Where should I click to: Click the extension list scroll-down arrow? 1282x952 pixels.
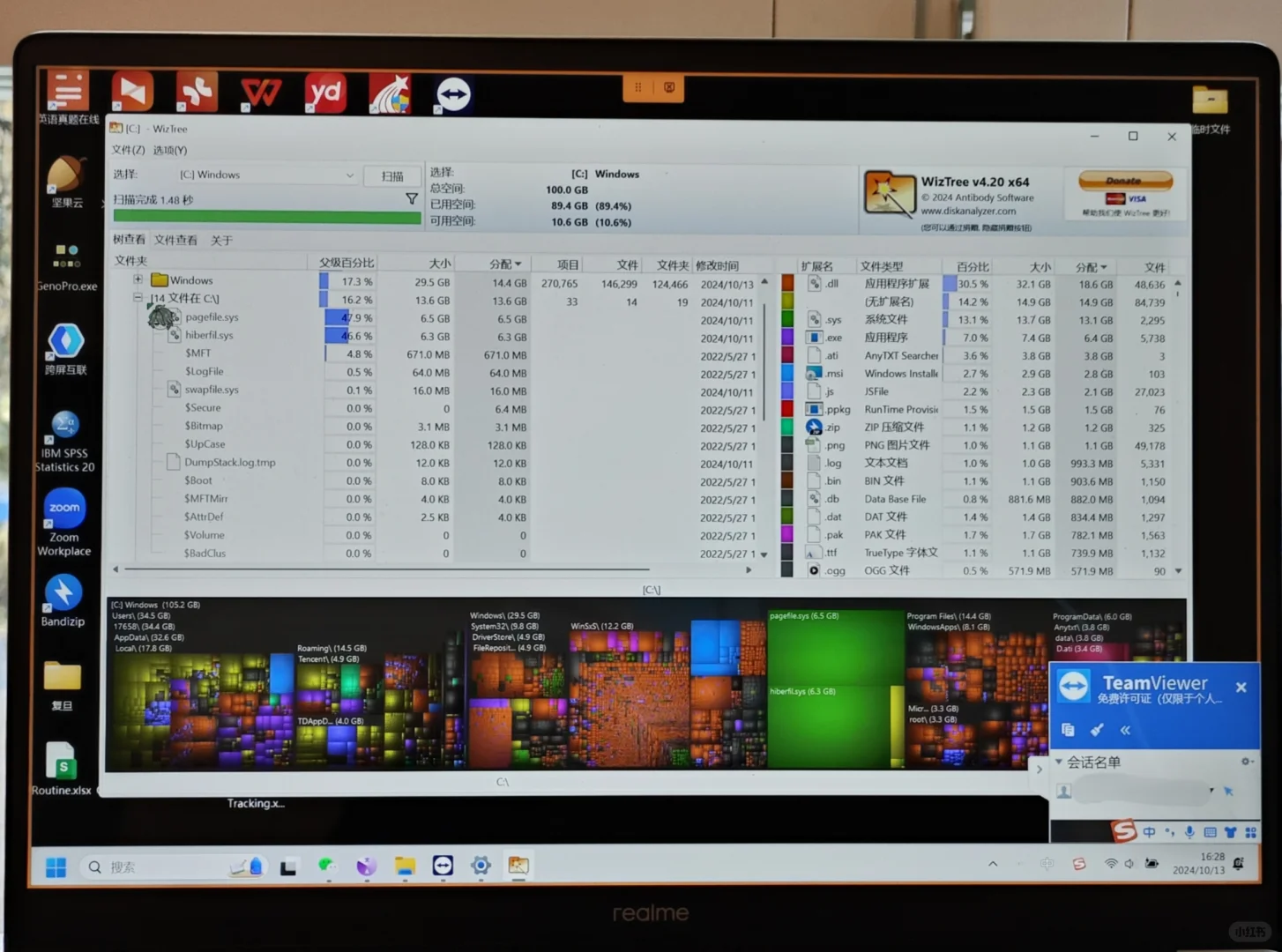(1178, 571)
